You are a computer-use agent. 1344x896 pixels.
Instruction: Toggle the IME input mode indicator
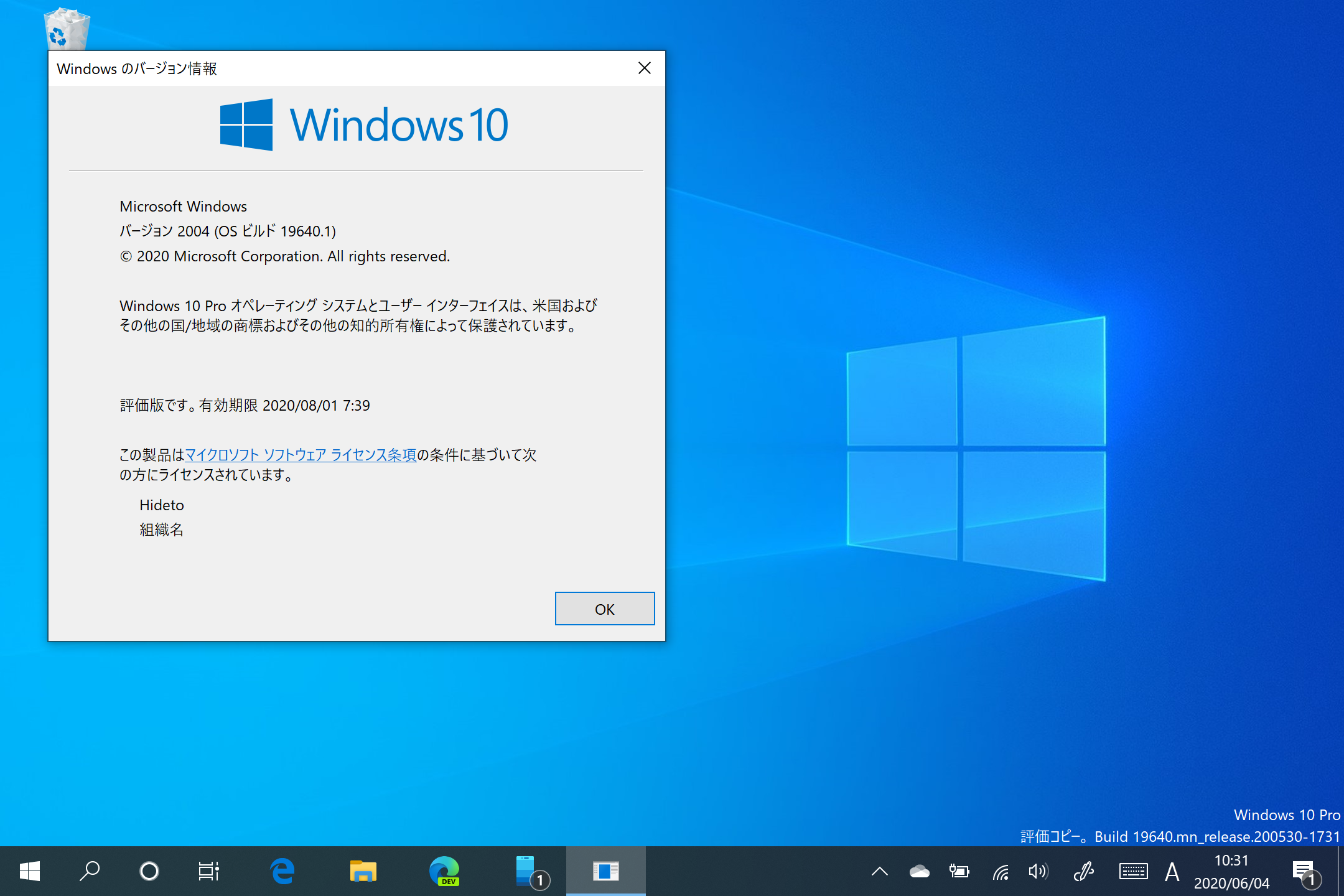(1172, 870)
